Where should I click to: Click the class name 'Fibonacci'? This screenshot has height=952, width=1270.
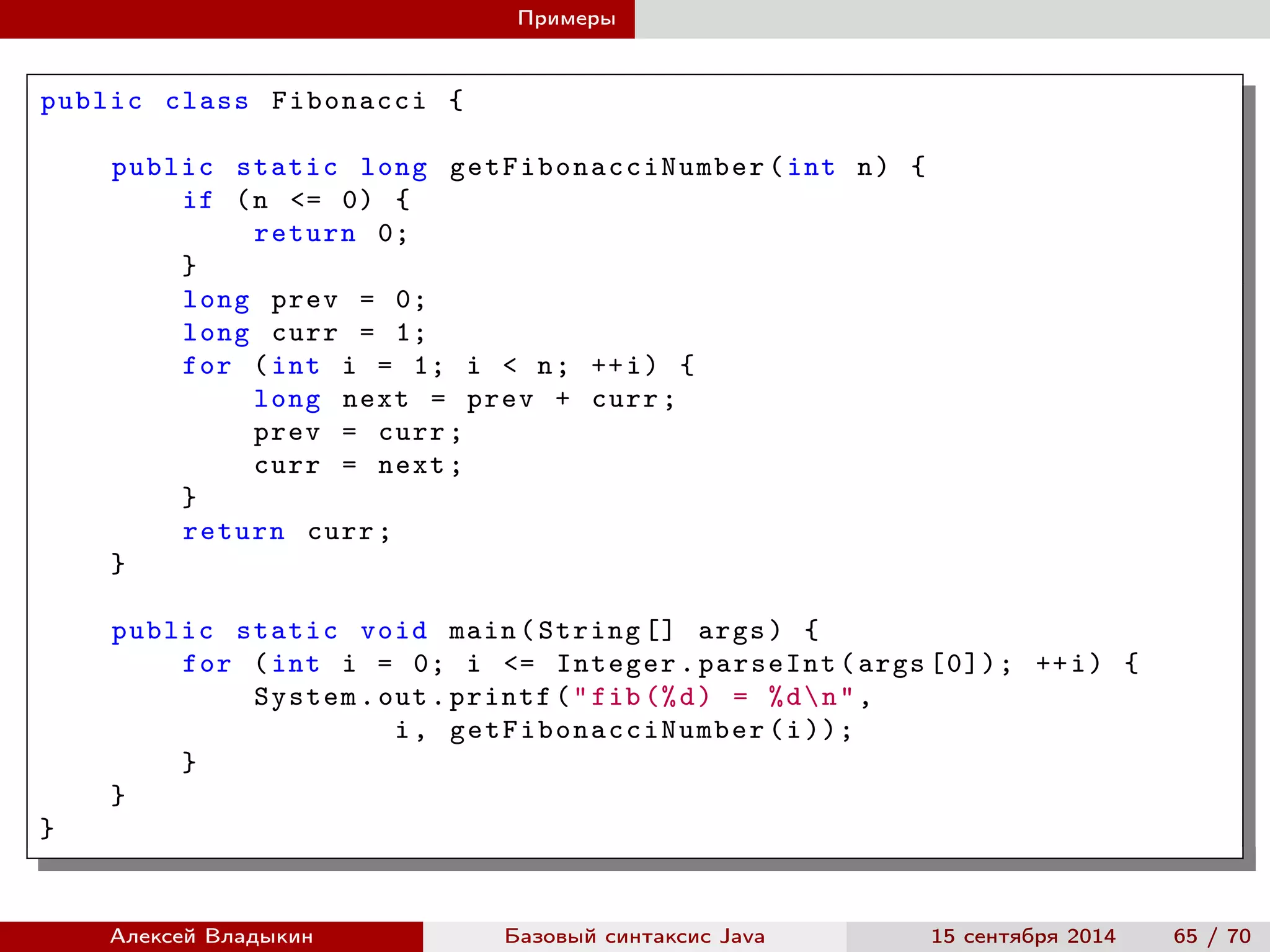[349, 100]
